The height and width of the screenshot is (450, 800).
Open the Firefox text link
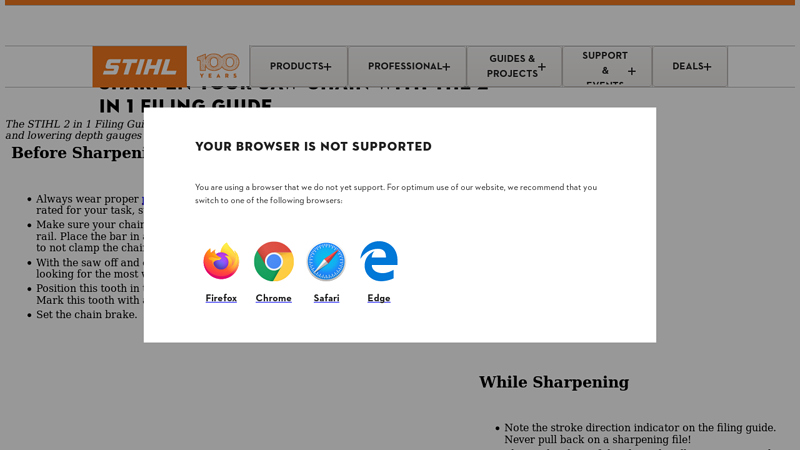tap(221, 298)
